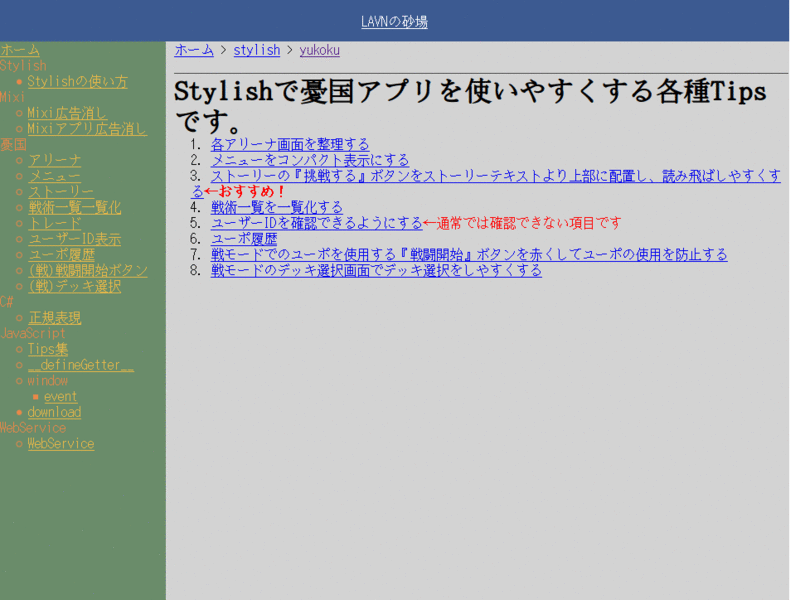Open メニューをコンパクト表示にする list link
The image size is (800, 600).
point(310,160)
